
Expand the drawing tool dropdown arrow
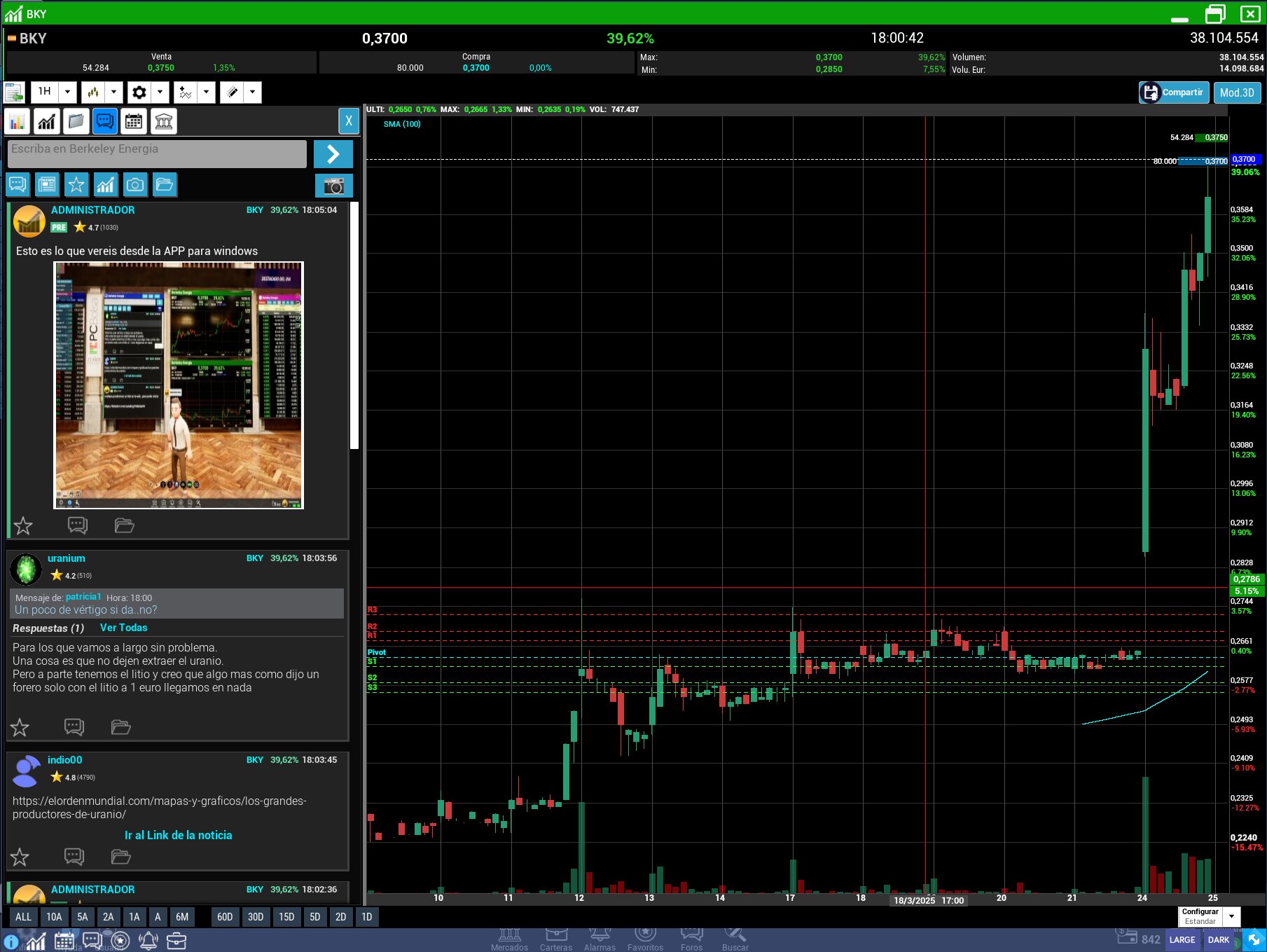[253, 92]
